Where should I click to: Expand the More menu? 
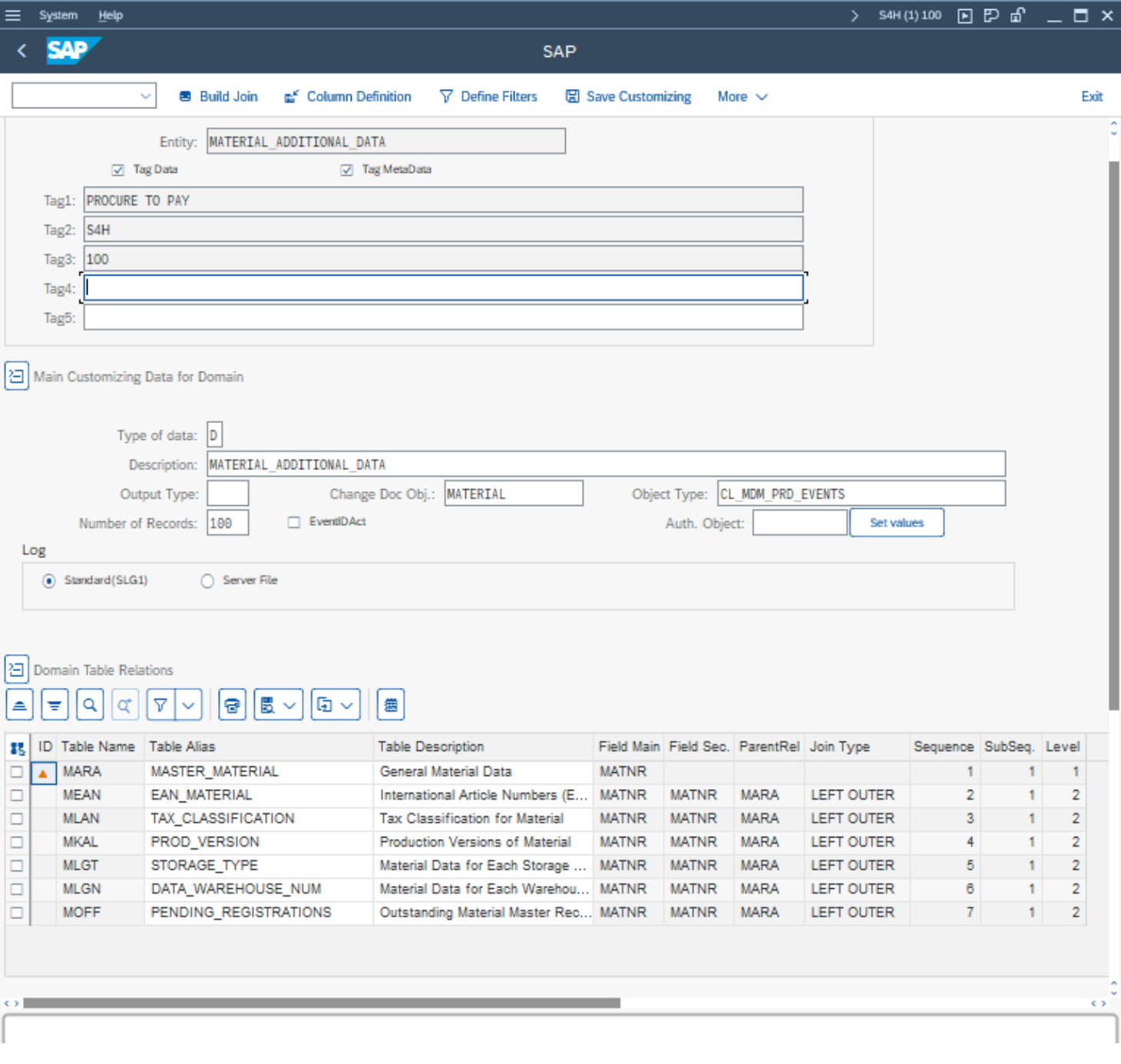click(x=742, y=97)
